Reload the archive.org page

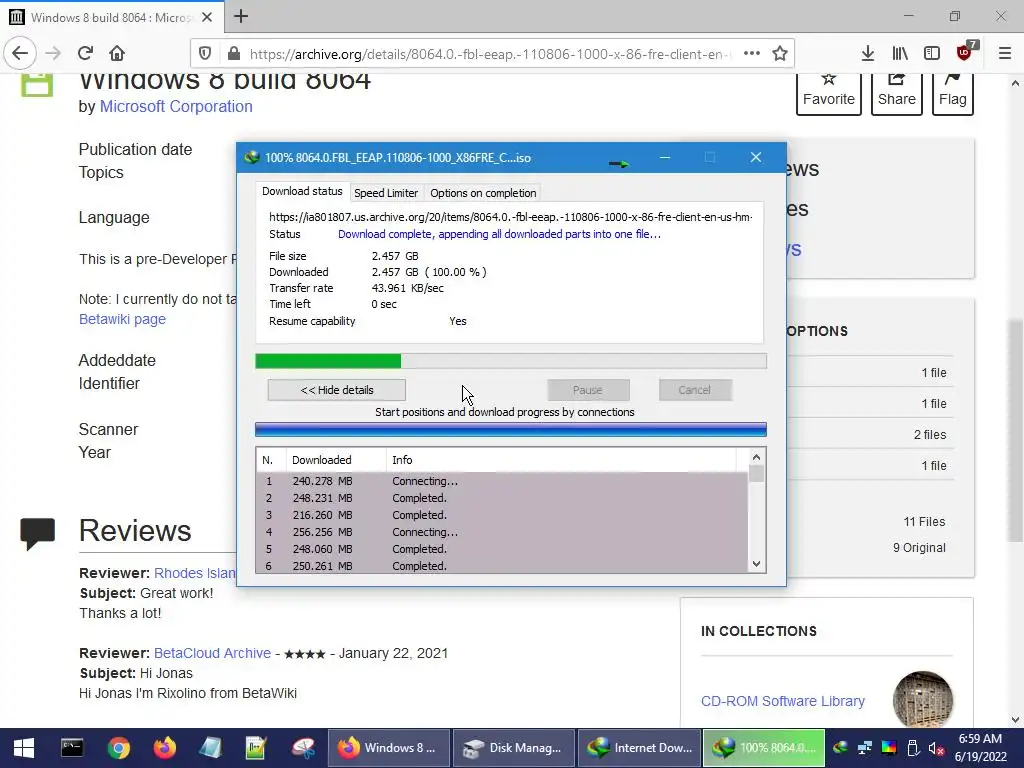pos(85,54)
